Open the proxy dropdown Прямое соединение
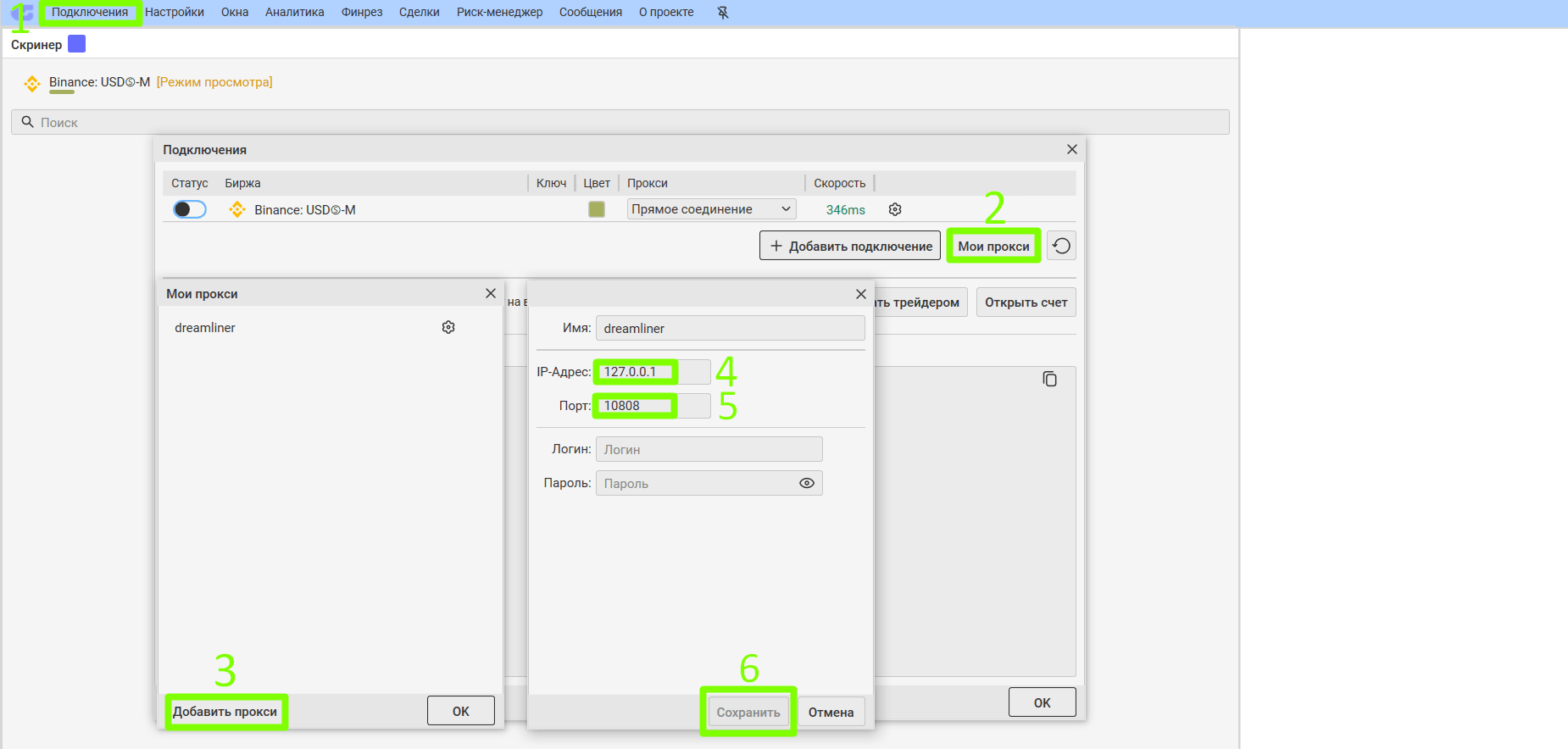1568x749 pixels. click(711, 209)
